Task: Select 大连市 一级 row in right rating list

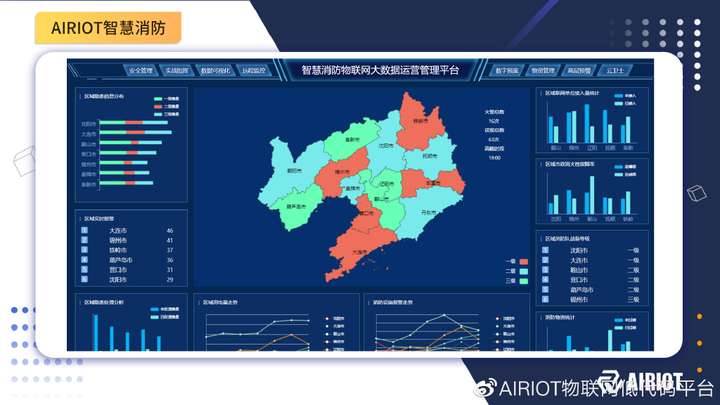Action: (x=591, y=260)
